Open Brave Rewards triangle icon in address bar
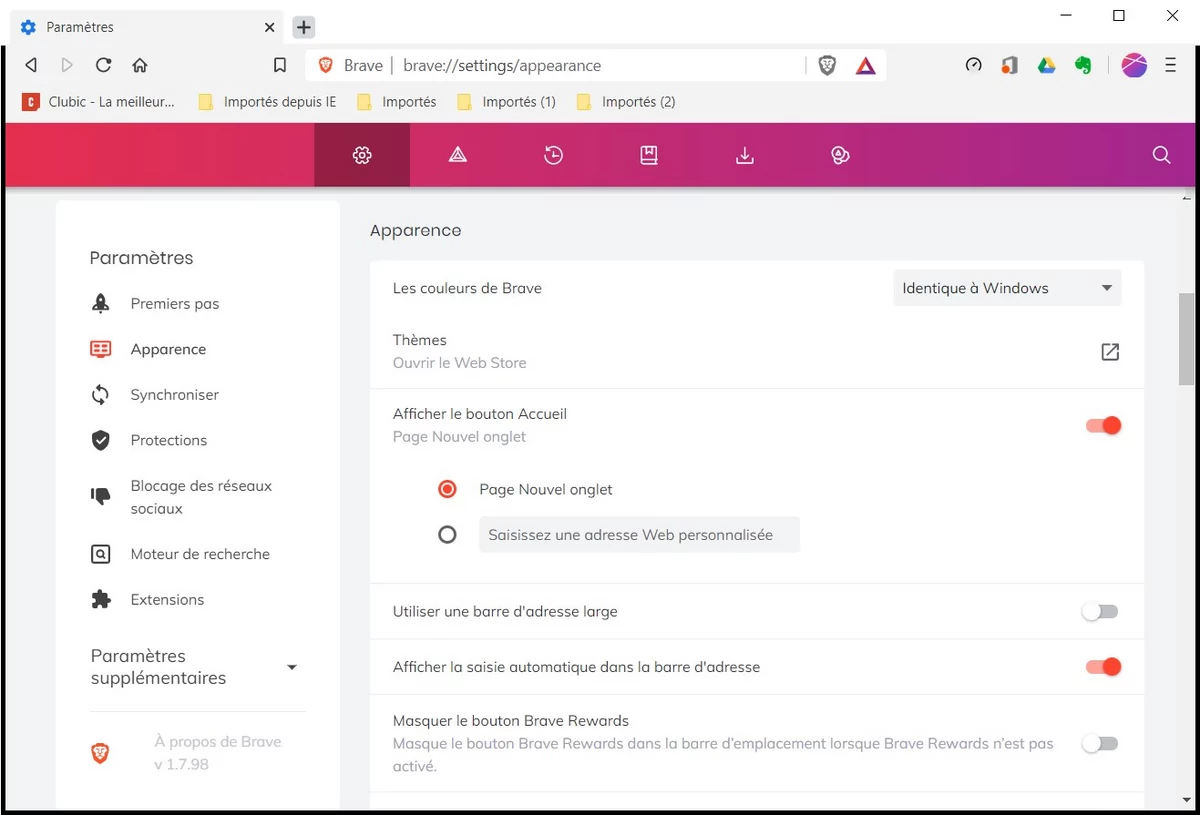Screen dimensions: 1200x815 [866, 65]
